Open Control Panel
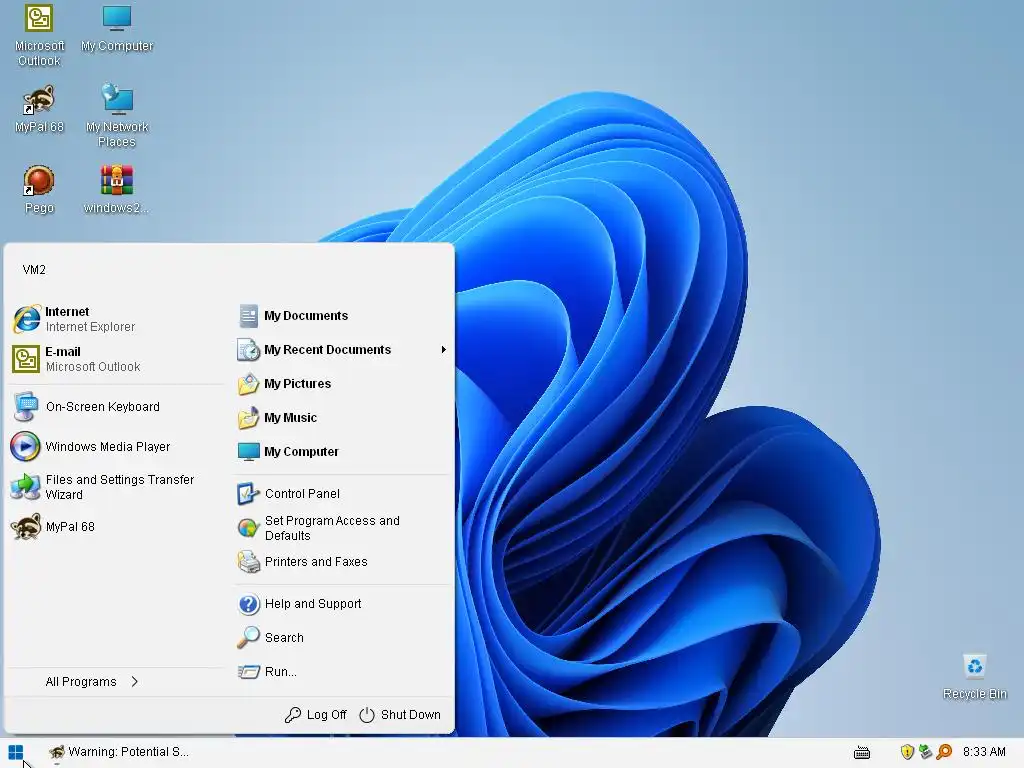The height and width of the screenshot is (768, 1024). [342, 494]
